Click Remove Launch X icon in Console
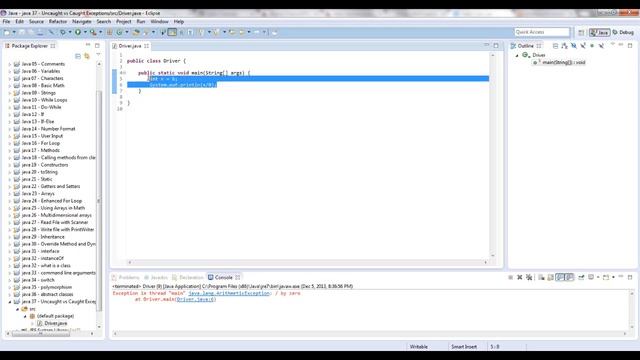This screenshot has height=360, width=640. tap(520, 278)
